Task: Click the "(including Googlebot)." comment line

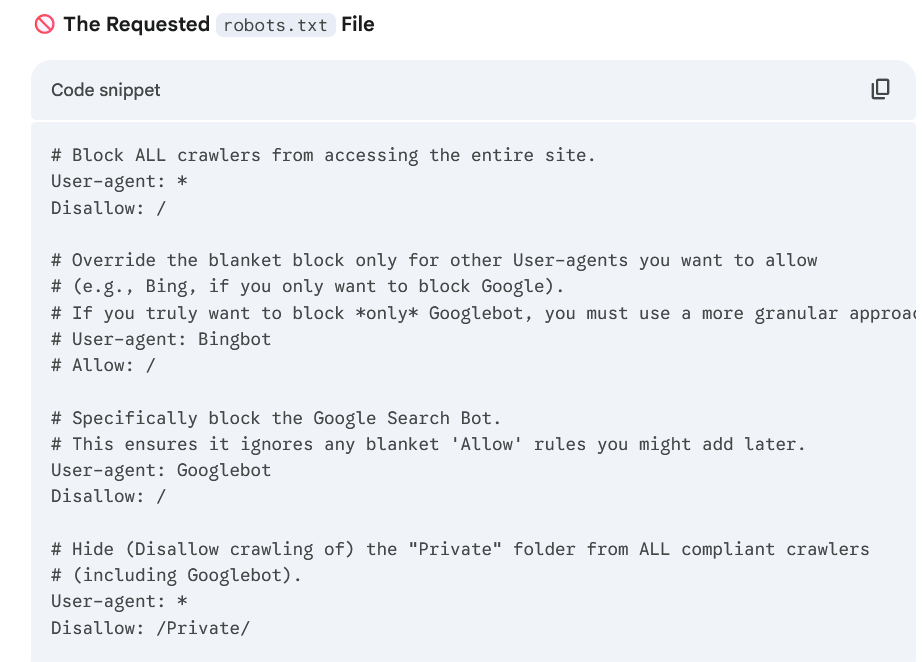Action: (x=176, y=575)
